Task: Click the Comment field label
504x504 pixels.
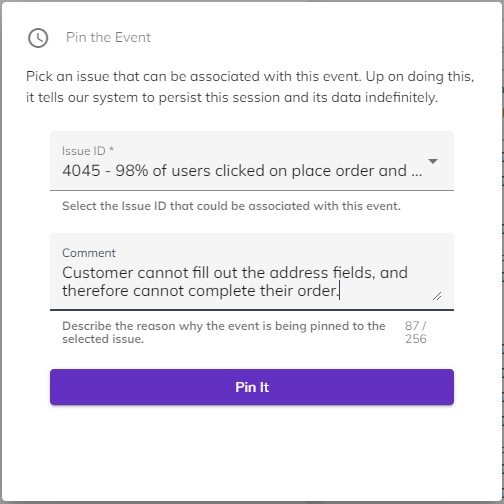Action: pos(89,253)
